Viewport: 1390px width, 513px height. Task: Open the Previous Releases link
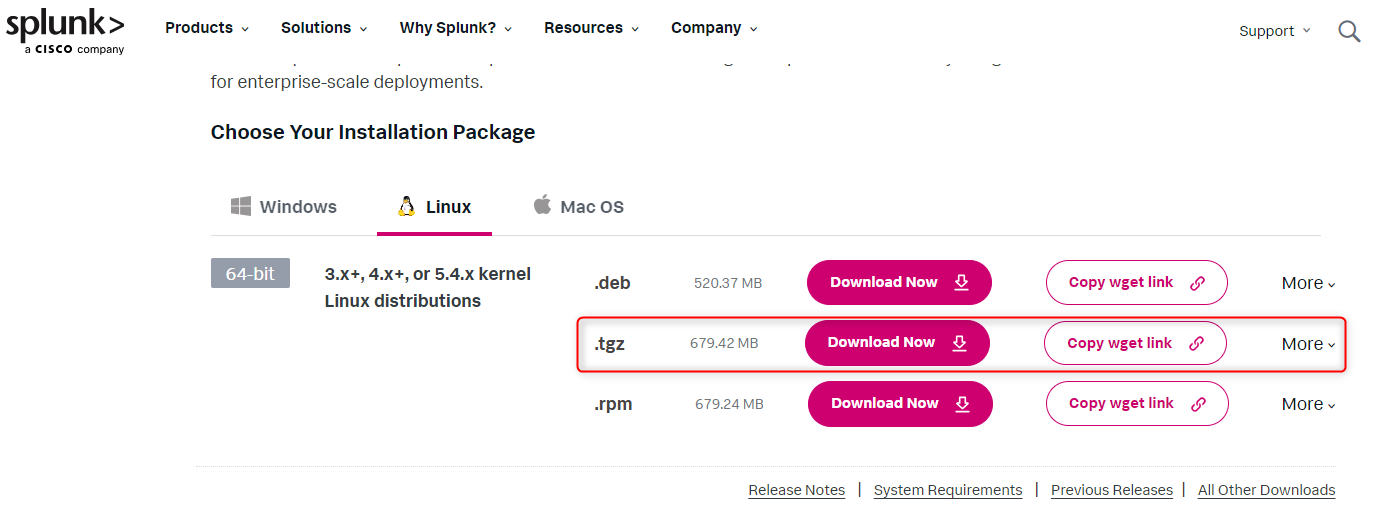point(1111,490)
